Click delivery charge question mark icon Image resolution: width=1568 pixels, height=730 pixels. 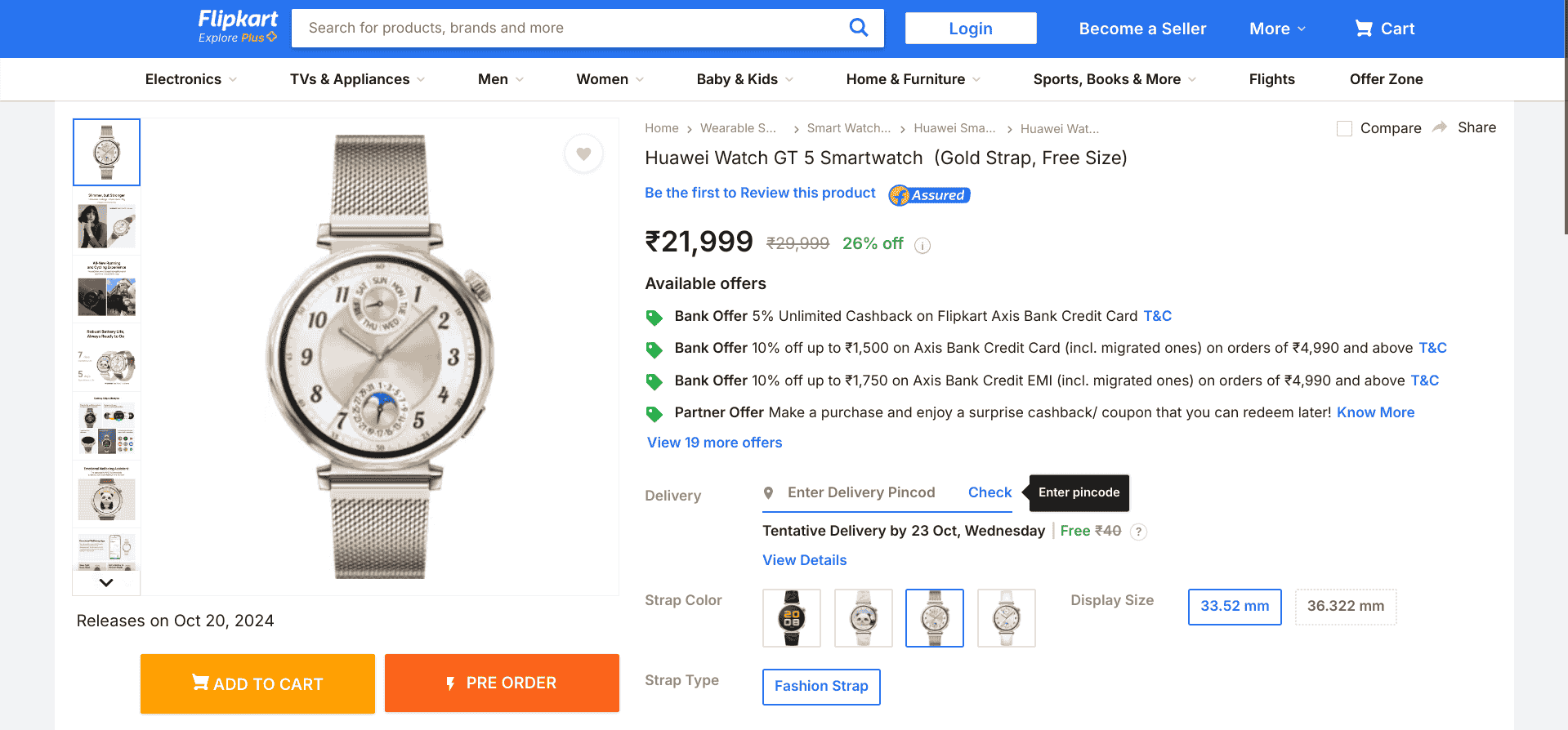coord(1138,532)
